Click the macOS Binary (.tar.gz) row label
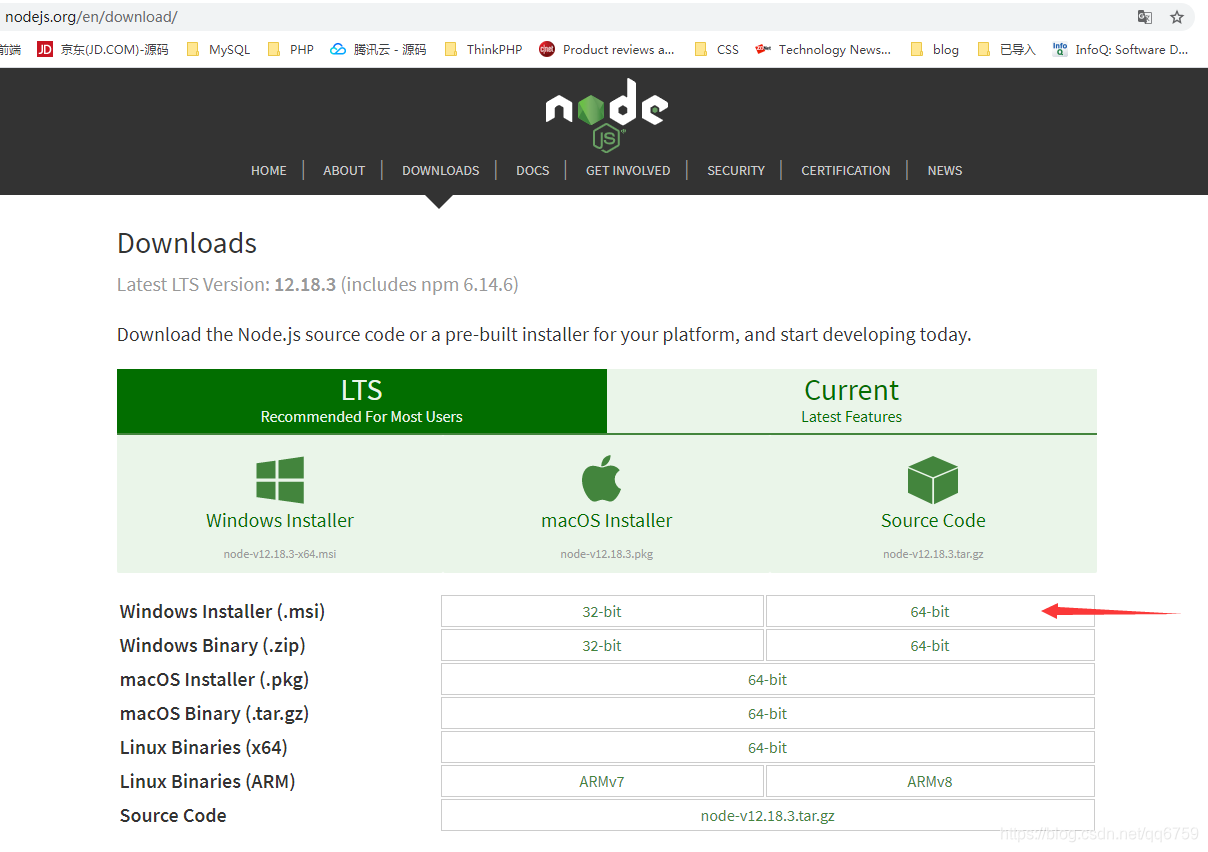1208x852 pixels. coord(214,714)
